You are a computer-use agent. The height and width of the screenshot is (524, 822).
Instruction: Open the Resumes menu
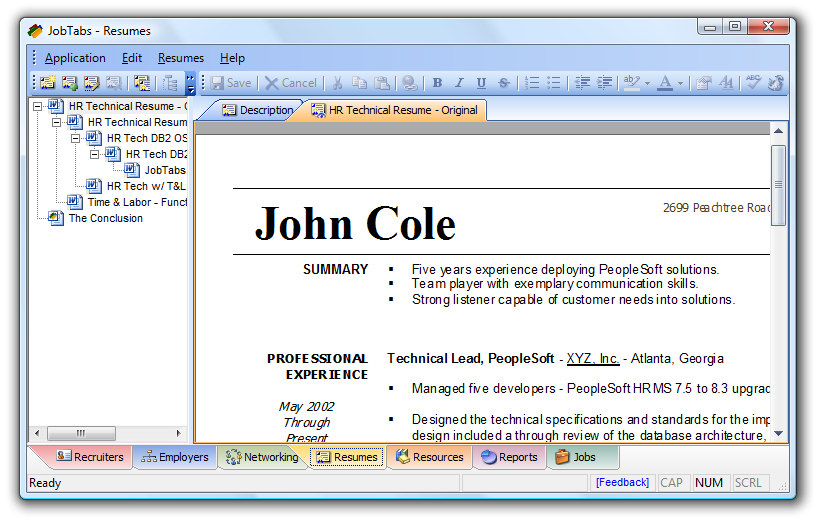(x=181, y=58)
